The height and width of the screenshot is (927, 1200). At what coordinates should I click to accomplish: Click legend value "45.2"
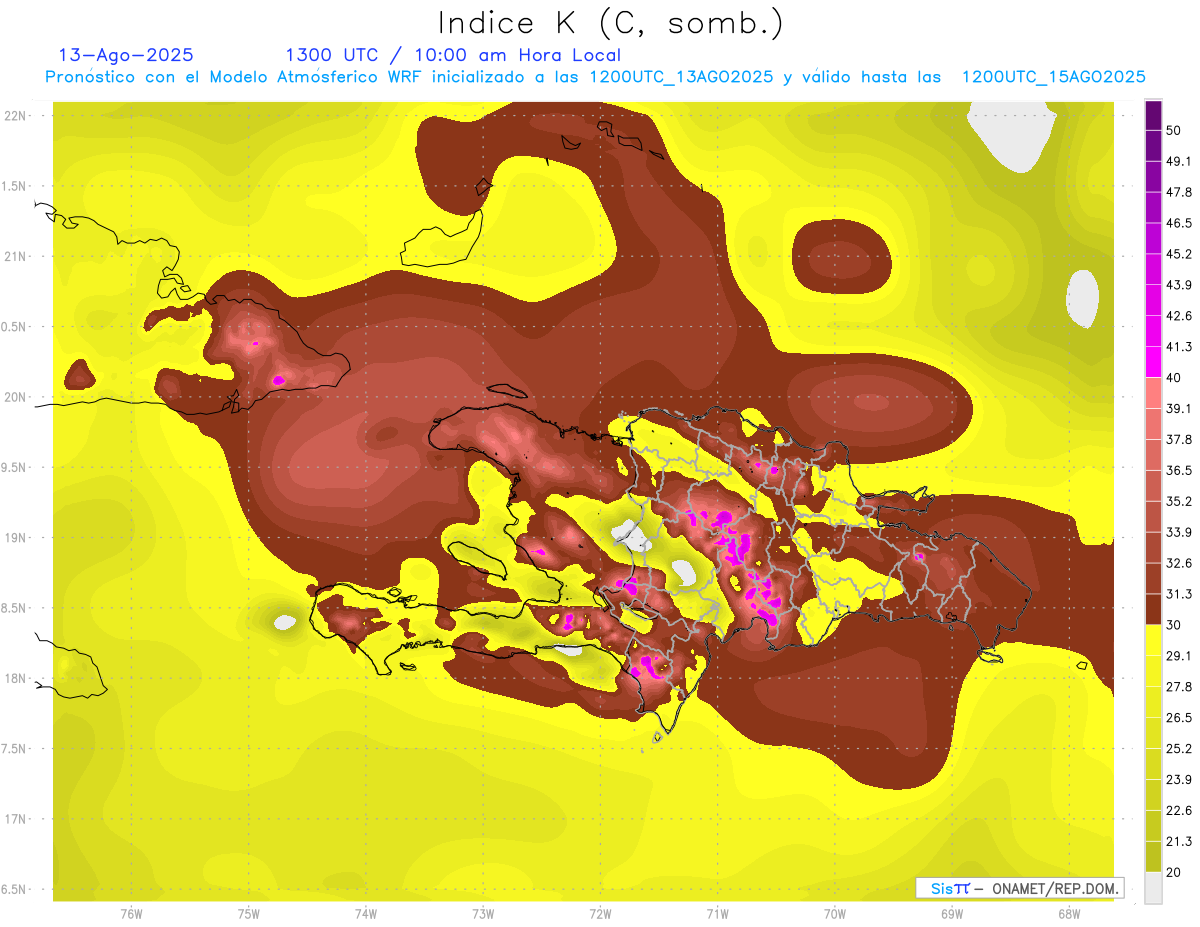coord(1178,254)
